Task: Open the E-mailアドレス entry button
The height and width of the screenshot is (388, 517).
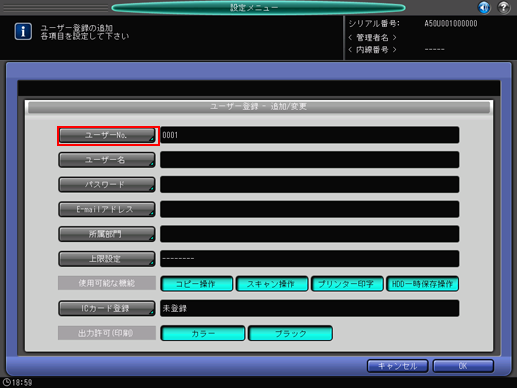Action: pyautogui.click(x=107, y=209)
